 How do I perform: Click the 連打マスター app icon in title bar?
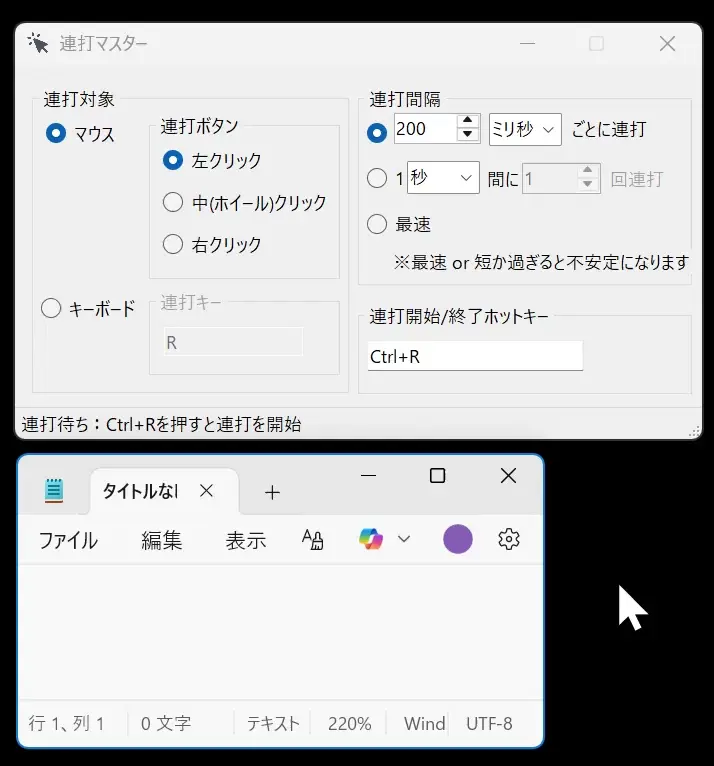click(x=38, y=43)
